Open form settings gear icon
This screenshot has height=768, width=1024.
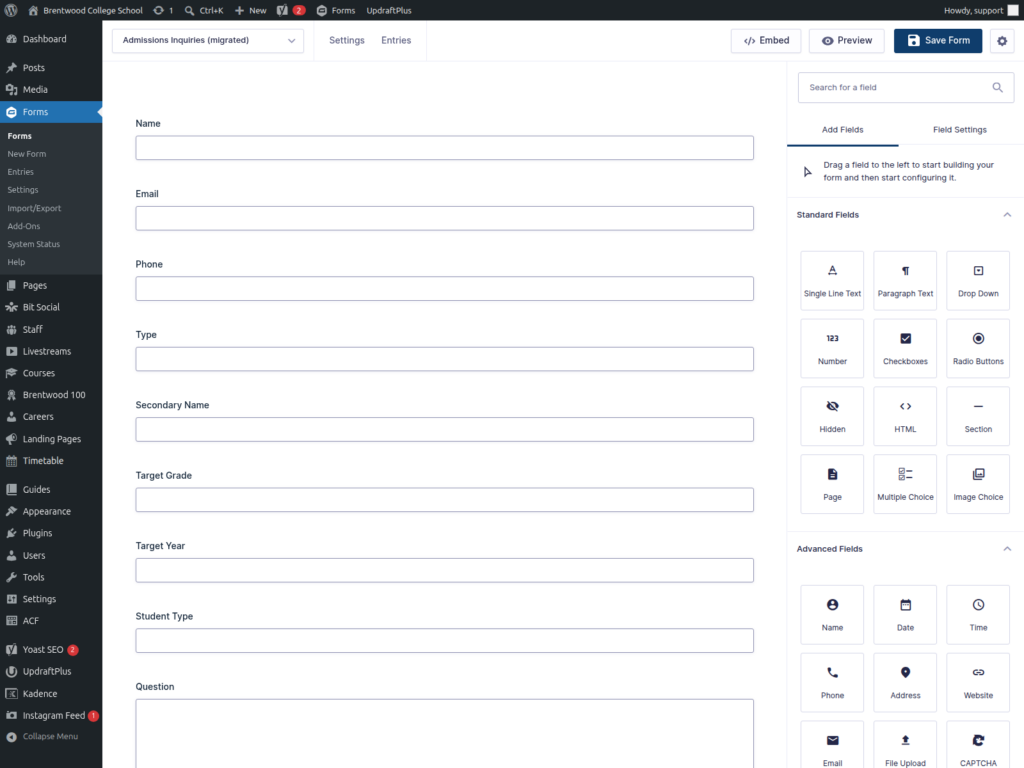tap(1002, 40)
